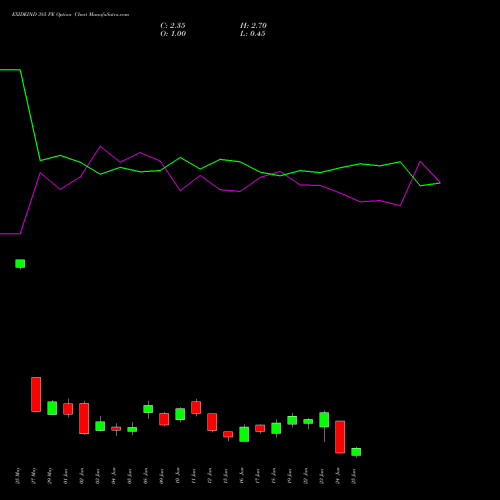Select the green 16 Jun candlestick
Viewport: 500px width, 500px height.
(244, 434)
